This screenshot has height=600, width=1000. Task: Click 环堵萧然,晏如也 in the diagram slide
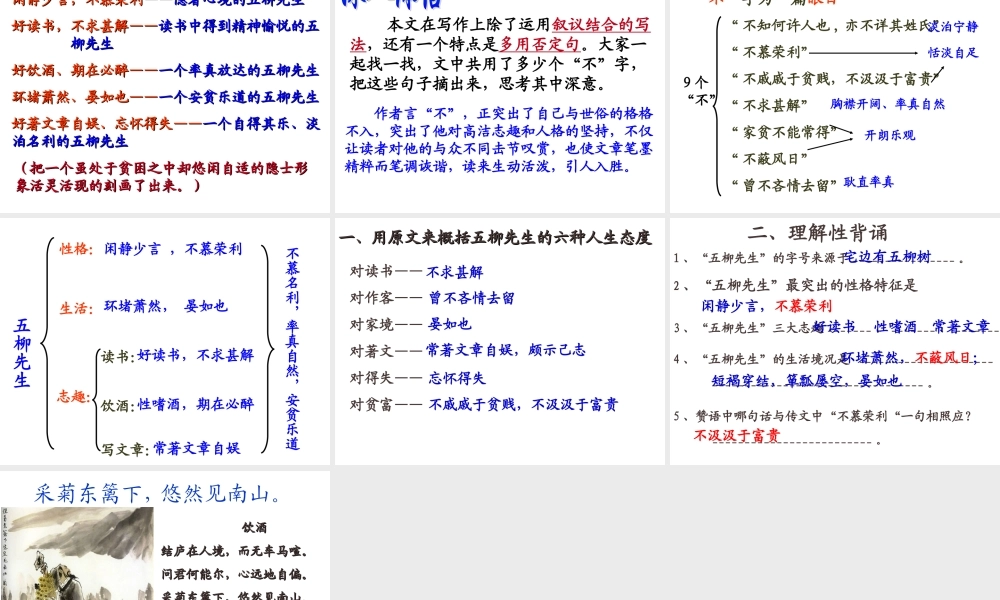tap(166, 306)
